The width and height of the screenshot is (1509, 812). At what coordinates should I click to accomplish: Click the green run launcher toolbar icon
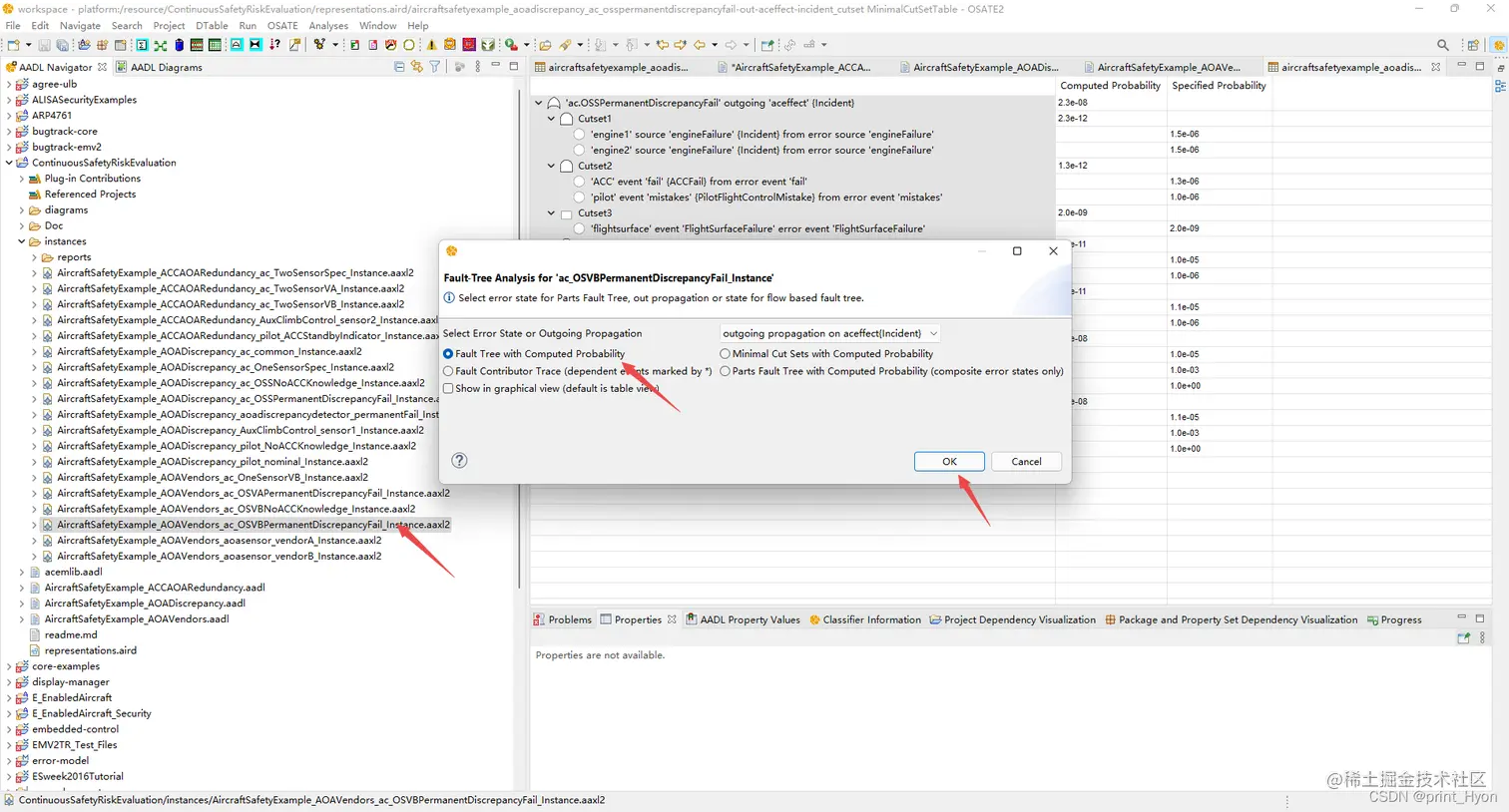coord(511,45)
